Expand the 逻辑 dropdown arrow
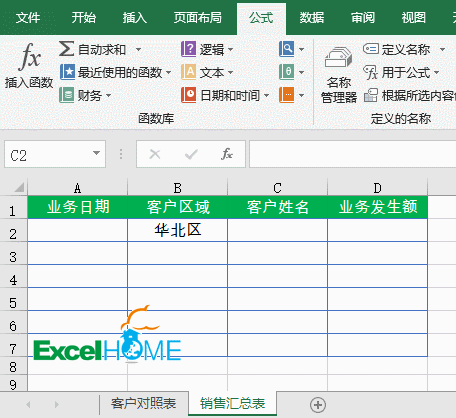The height and width of the screenshot is (418, 456). [x=230, y=50]
